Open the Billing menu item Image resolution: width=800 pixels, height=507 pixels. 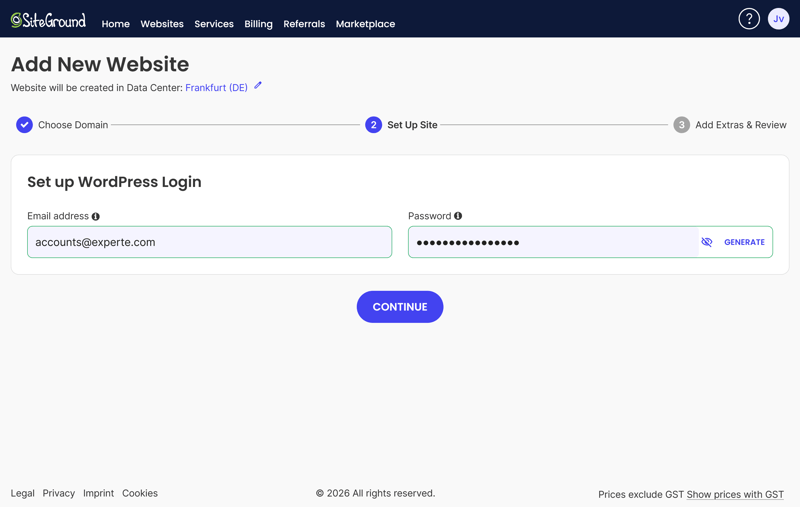pos(258,24)
